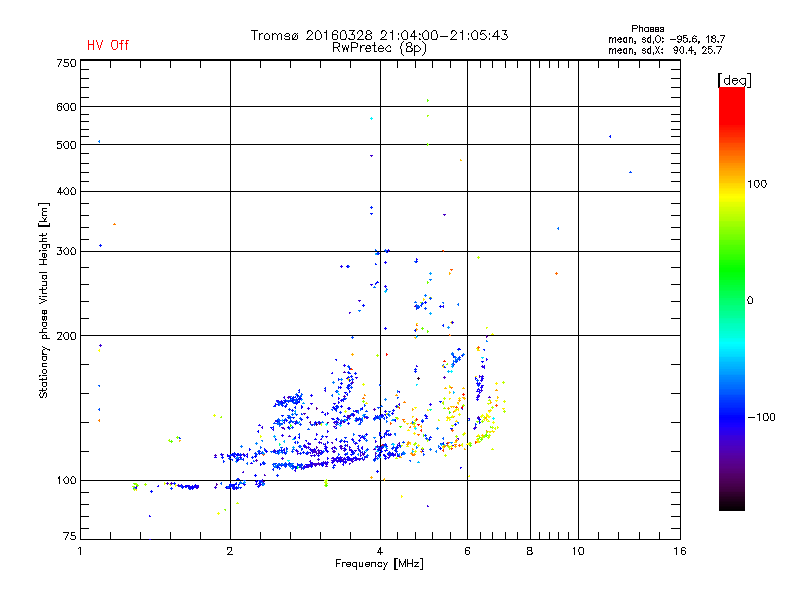Image resolution: width=800 pixels, height=600 pixels.
Task: Click the colorbar '-100' tick label
Action: click(761, 417)
